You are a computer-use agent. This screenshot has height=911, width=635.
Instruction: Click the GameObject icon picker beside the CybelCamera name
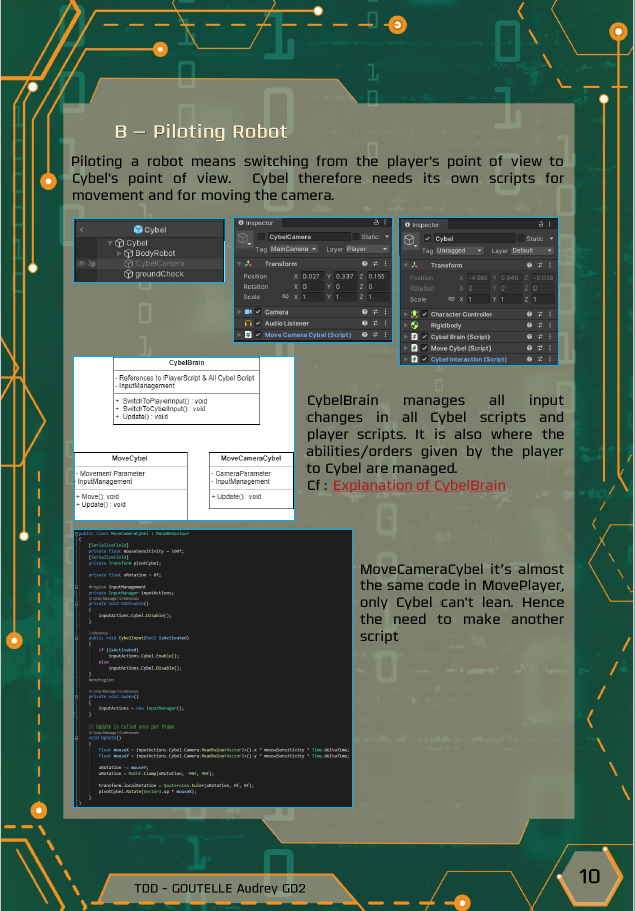tap(243, 238)
